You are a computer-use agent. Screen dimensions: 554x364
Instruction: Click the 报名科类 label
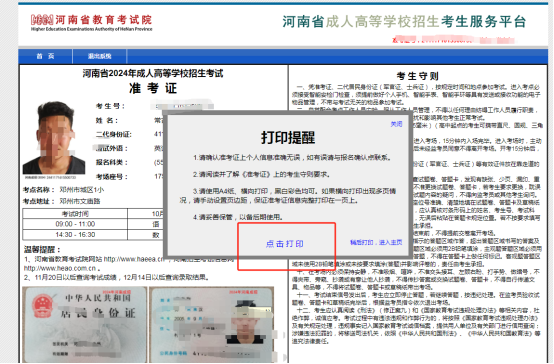(112, 163)
